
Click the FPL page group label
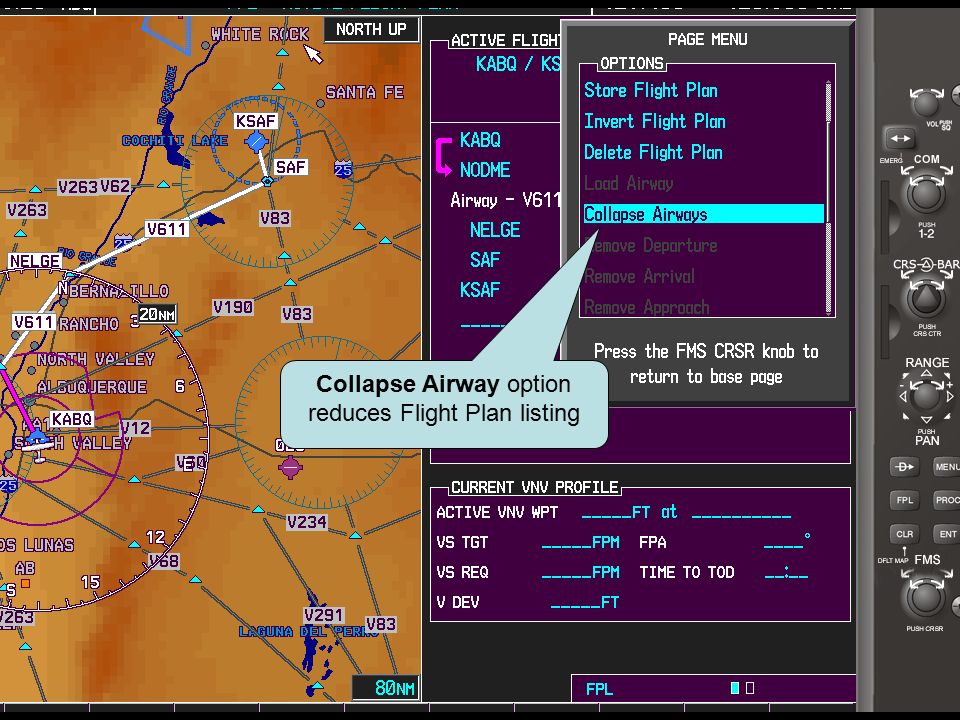pyautogui.click(x=599, y=689)
